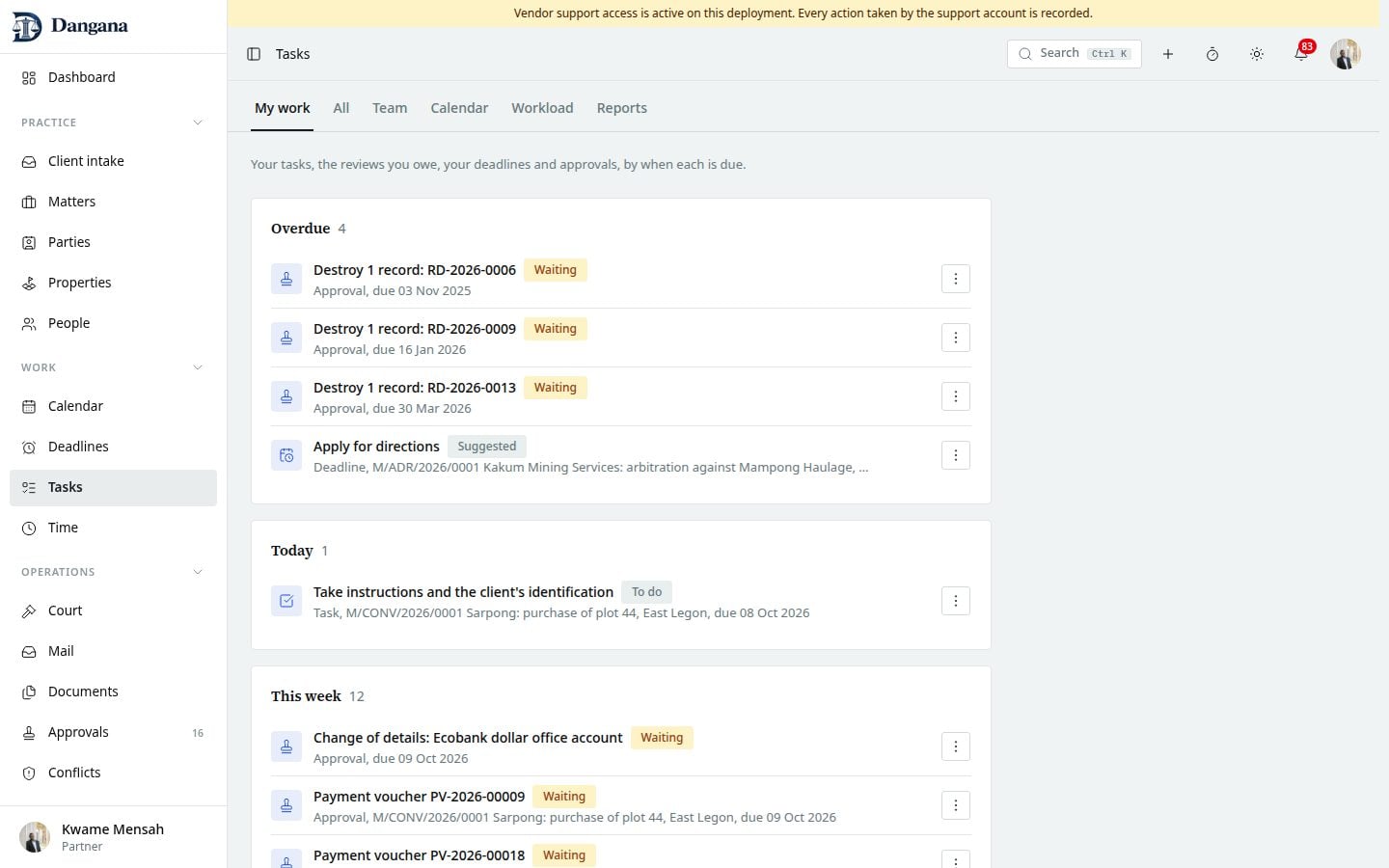Screen dimensions: 1389x868
Task: Open the user avatar in top bar
Action: coord(1346,54)
